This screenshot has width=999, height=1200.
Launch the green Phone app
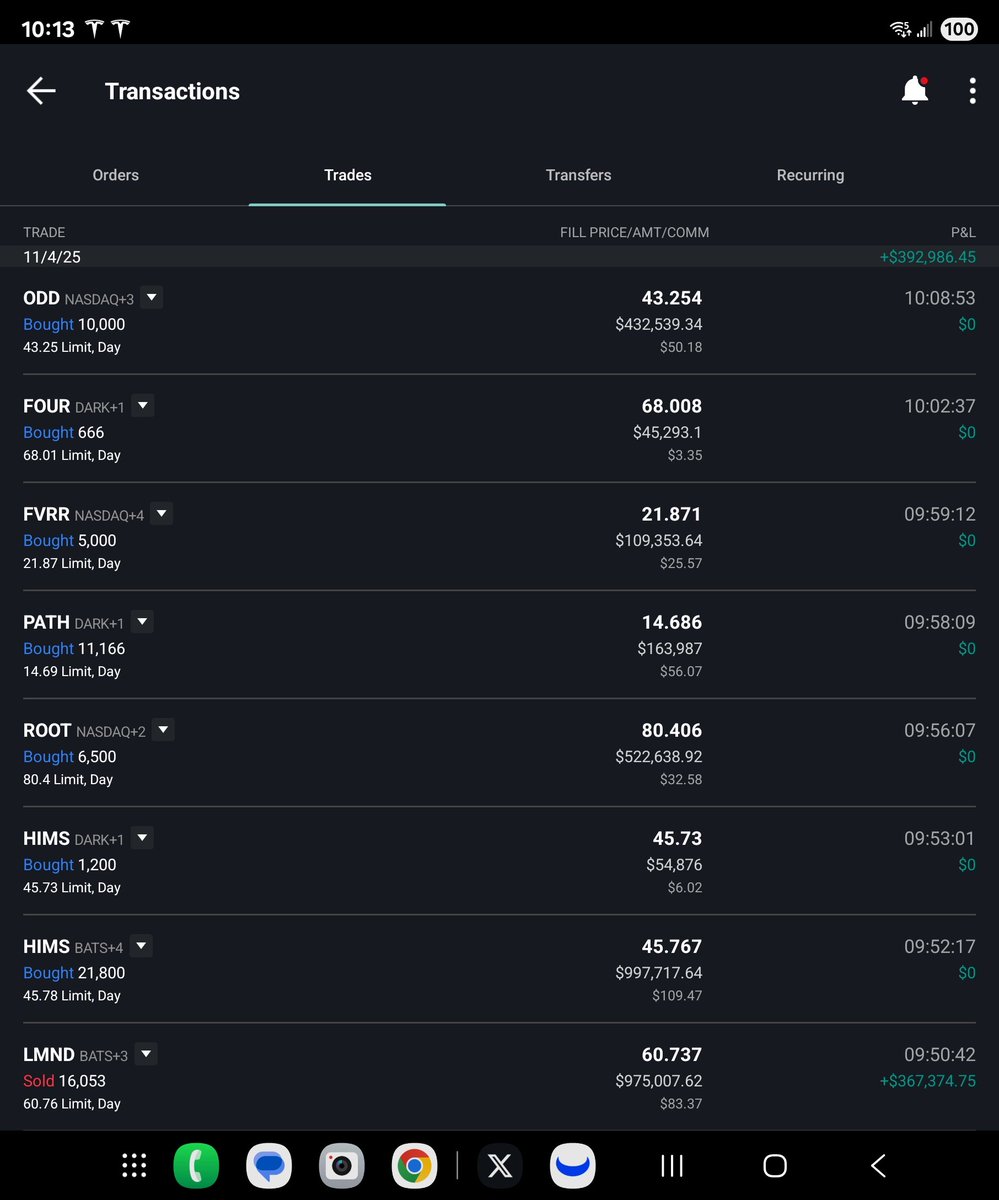(x=196, y=1165)
